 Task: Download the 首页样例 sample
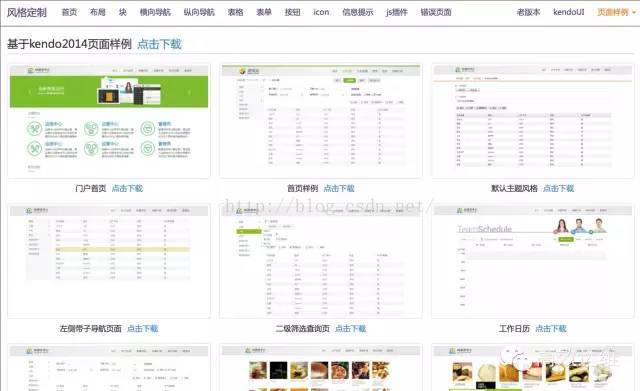[339, 188]
